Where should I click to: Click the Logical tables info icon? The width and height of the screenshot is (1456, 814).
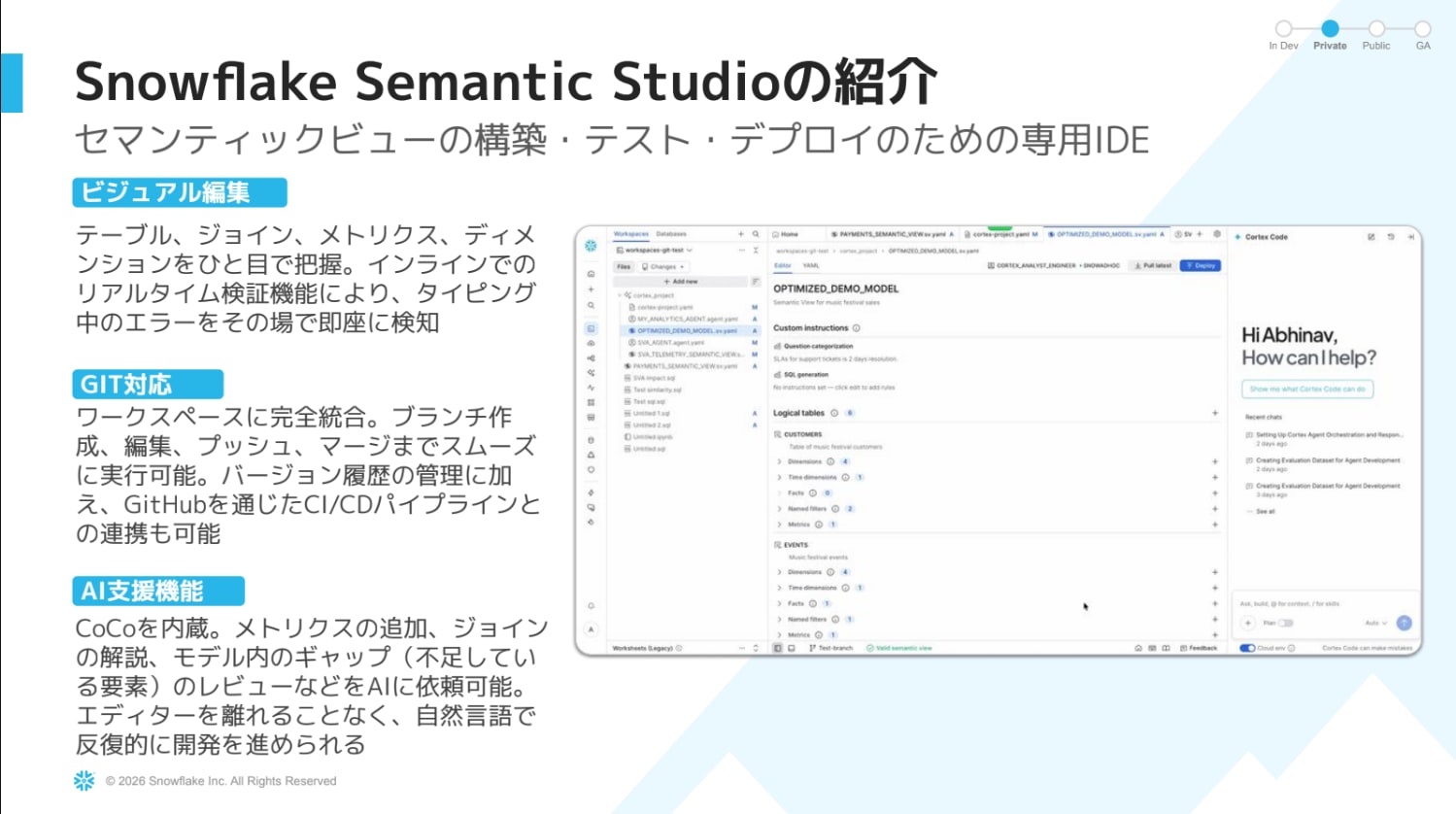coord(834,413)
